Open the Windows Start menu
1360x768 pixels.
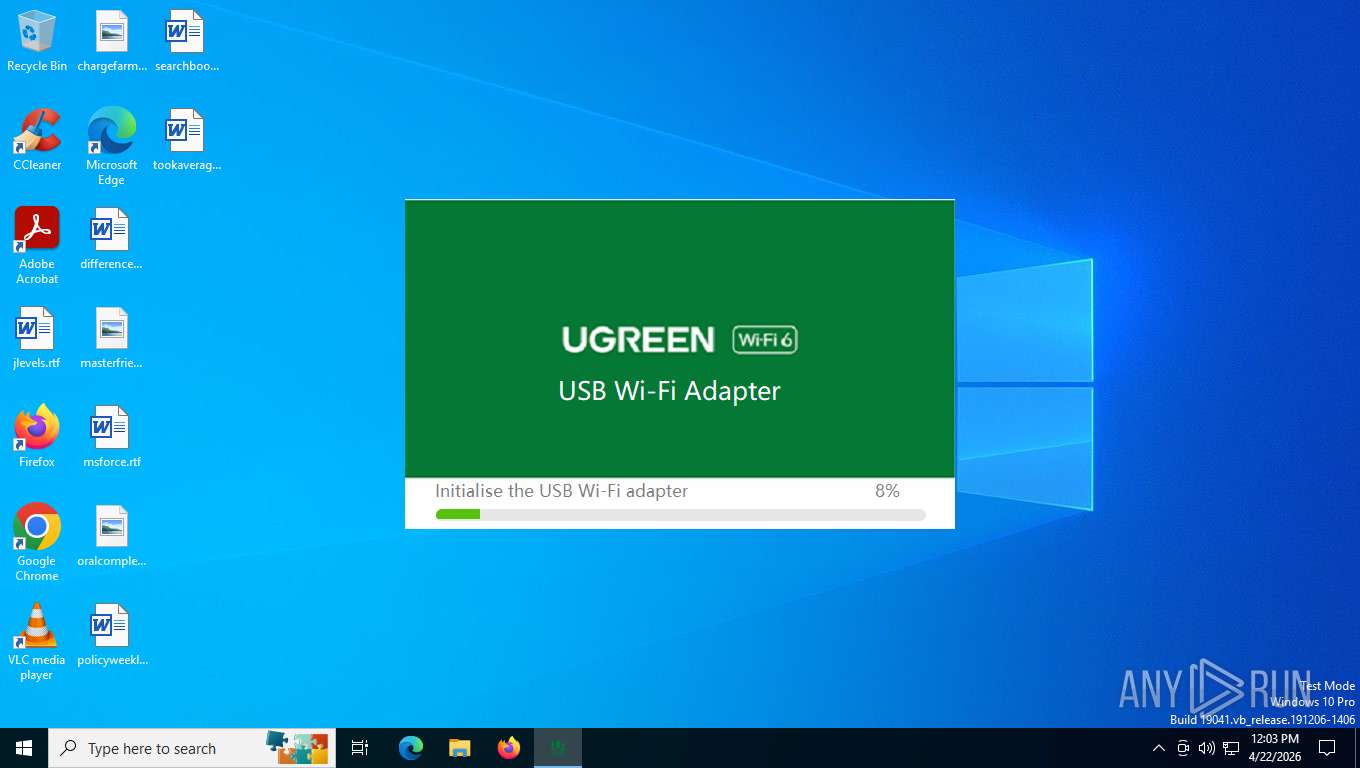pyautogui.click(x=24, y=748)
